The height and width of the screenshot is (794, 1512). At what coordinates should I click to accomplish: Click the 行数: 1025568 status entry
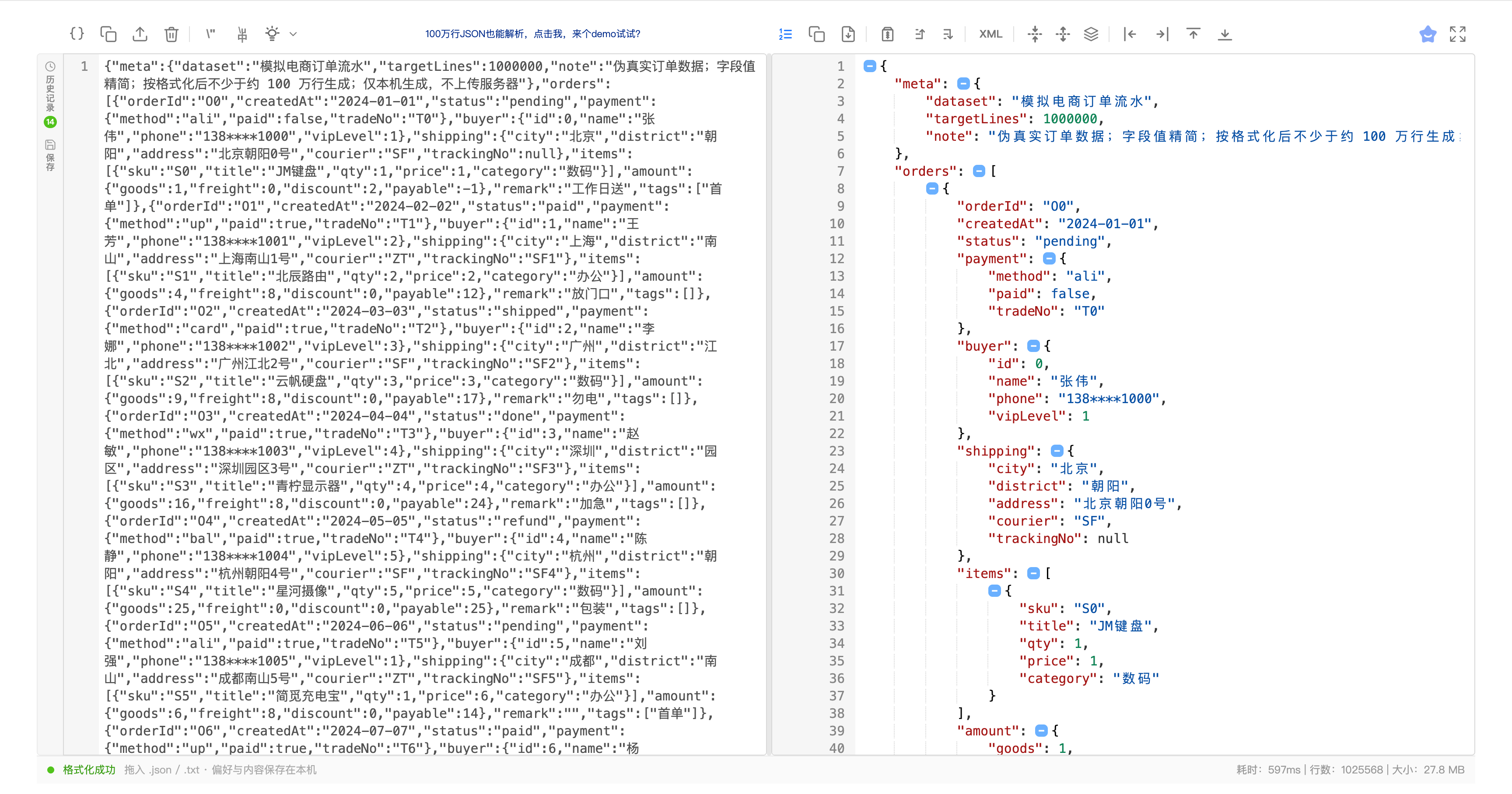[x=1346, y=770]
